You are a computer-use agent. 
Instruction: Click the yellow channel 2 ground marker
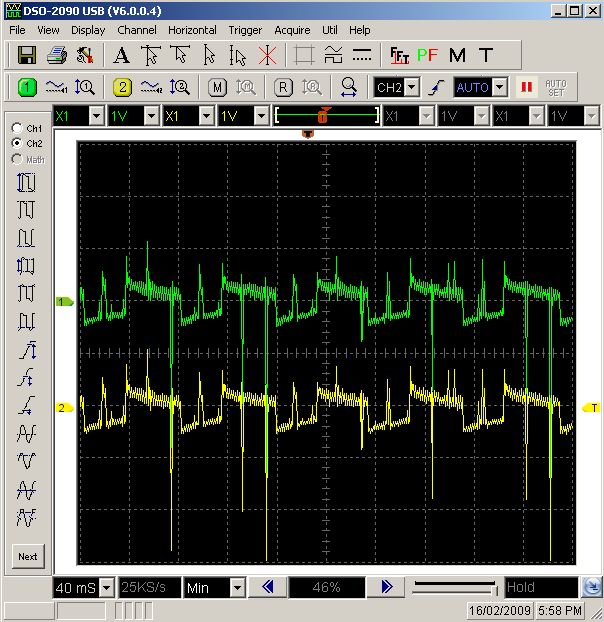click(x=64, y=408)
